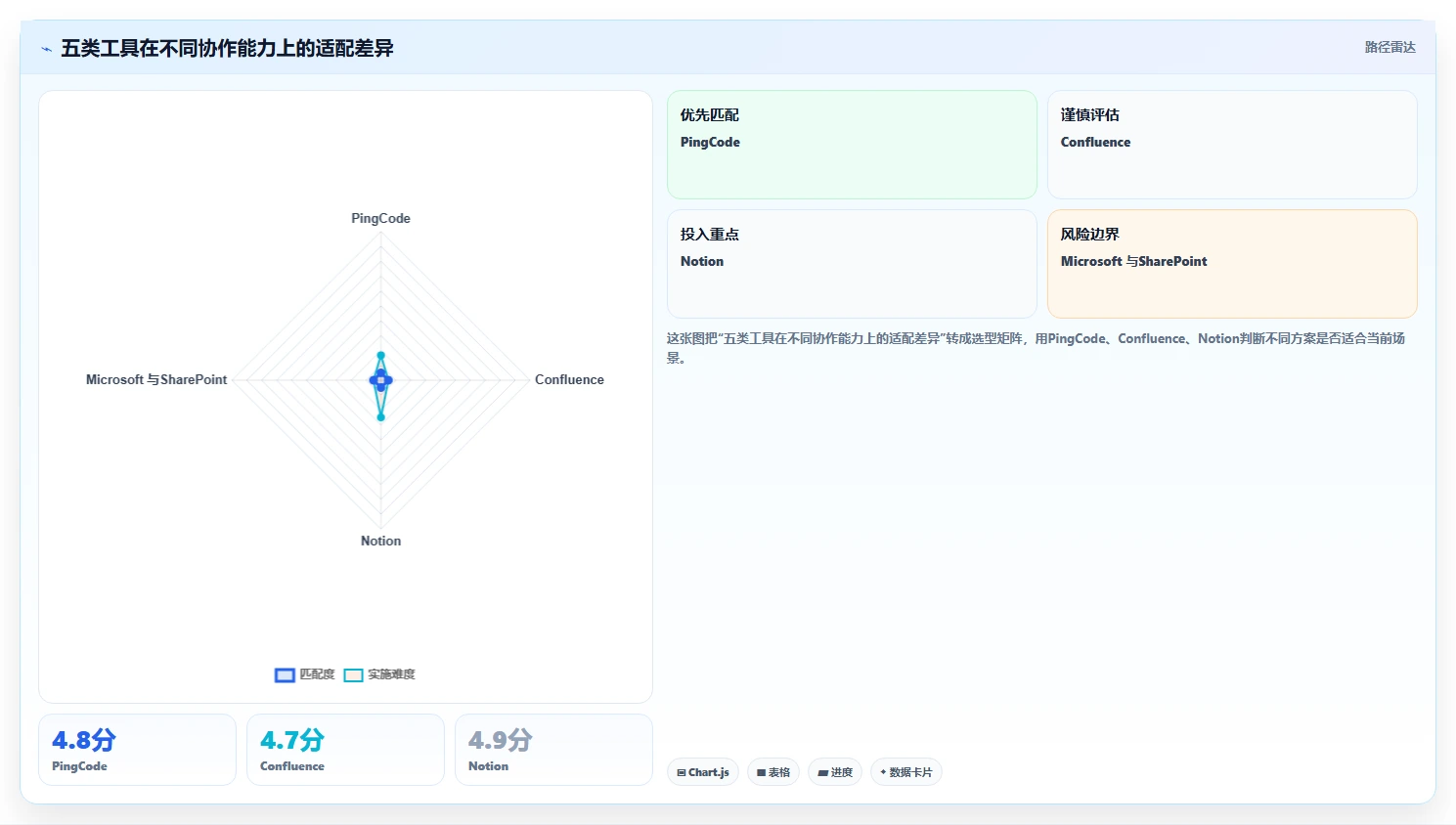Click the 匹配度 legend label

point(317,674)
